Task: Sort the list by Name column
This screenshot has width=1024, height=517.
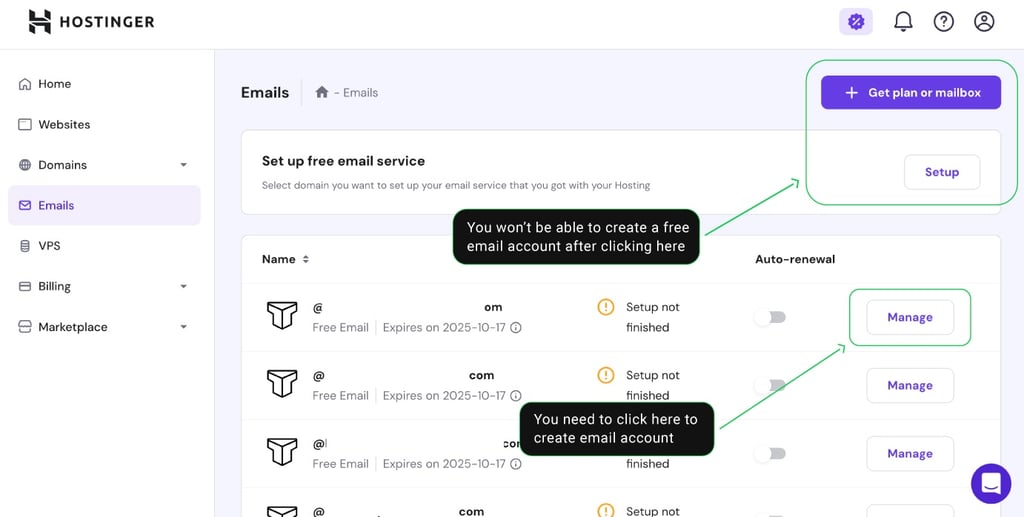Action: (285, 259)
